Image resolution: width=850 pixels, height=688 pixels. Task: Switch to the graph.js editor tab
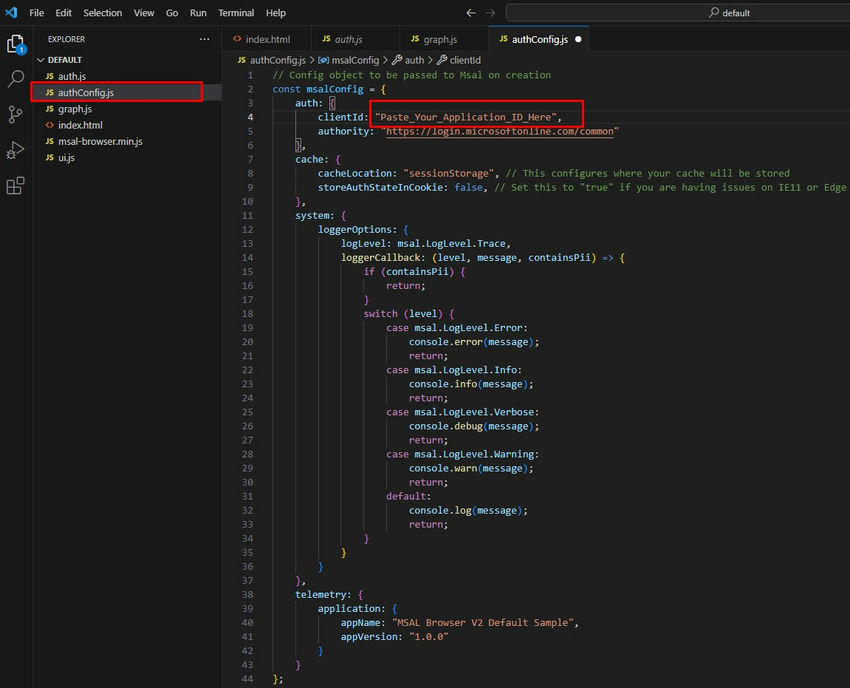pos(442,39)
